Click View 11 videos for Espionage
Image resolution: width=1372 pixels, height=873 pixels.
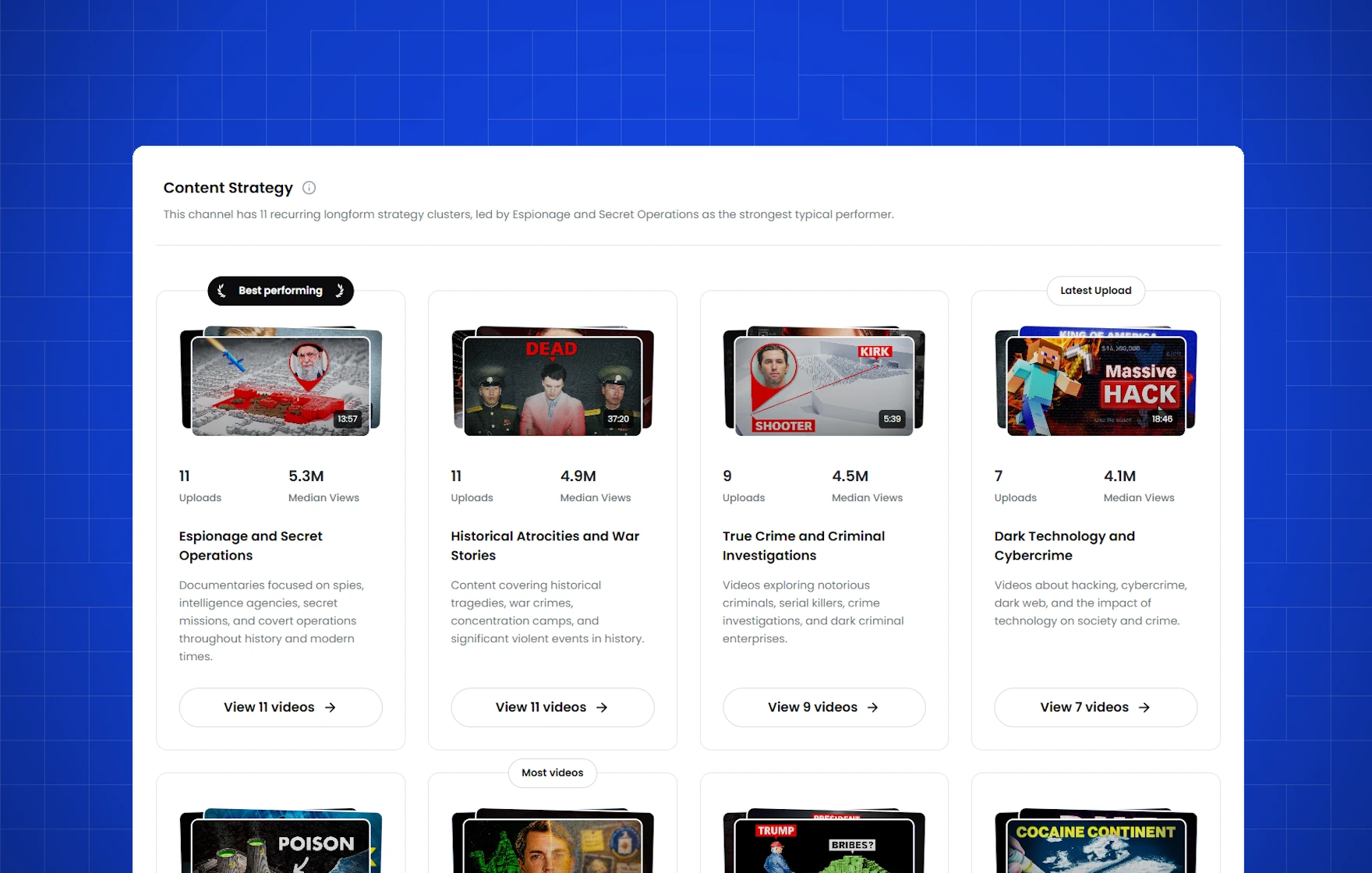[x=281, y=707]
